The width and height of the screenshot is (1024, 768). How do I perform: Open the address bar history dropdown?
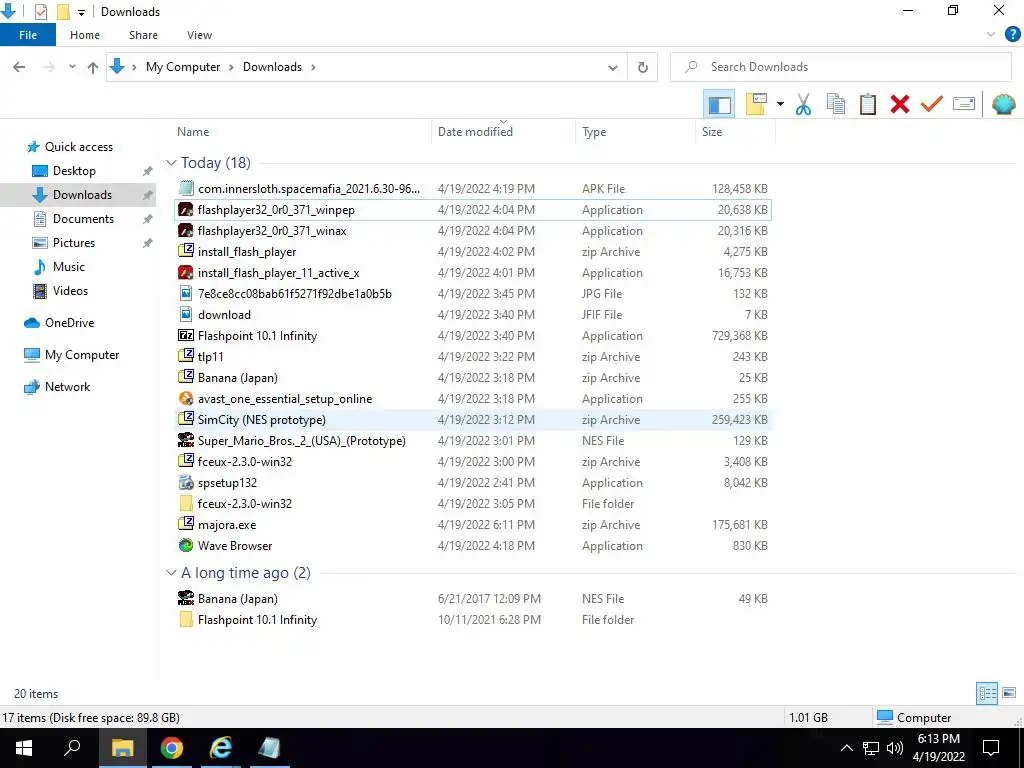click(x=613, y=67)
